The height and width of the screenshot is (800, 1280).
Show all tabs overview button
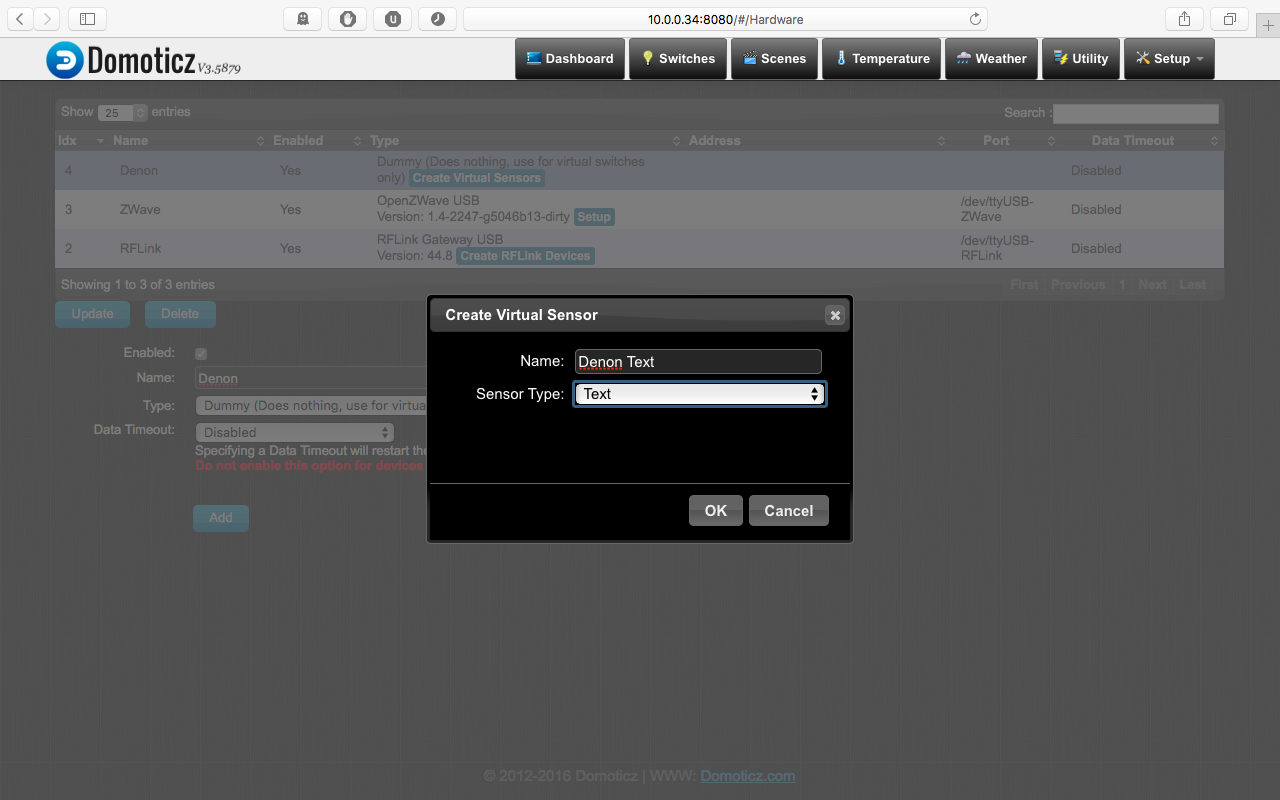click(1229, 19)
